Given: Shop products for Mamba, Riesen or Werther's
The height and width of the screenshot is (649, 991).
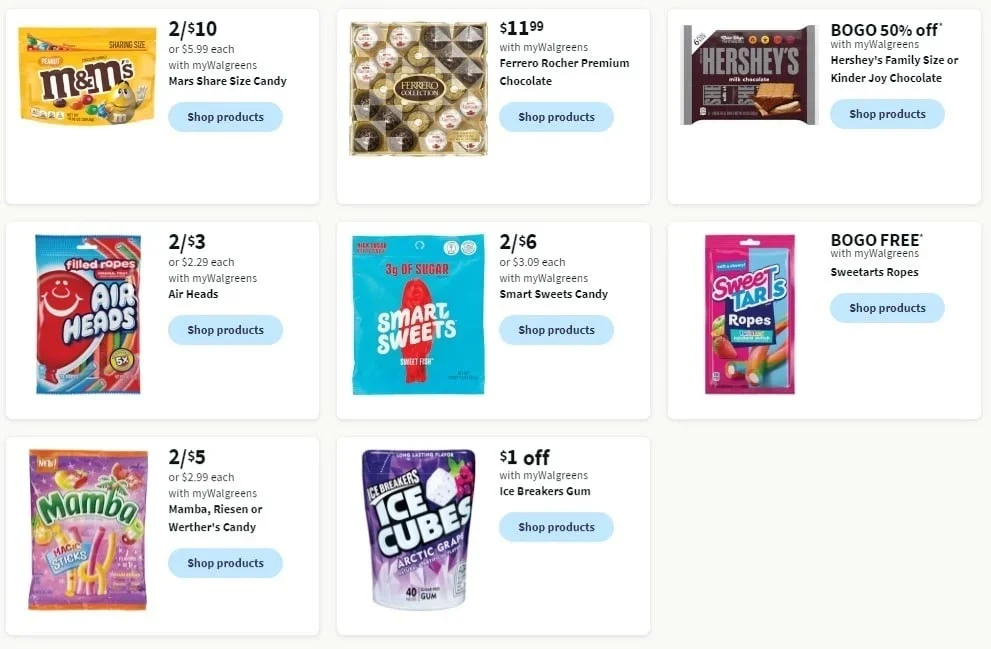Looking at the screenshot, I should coord(225,563).
